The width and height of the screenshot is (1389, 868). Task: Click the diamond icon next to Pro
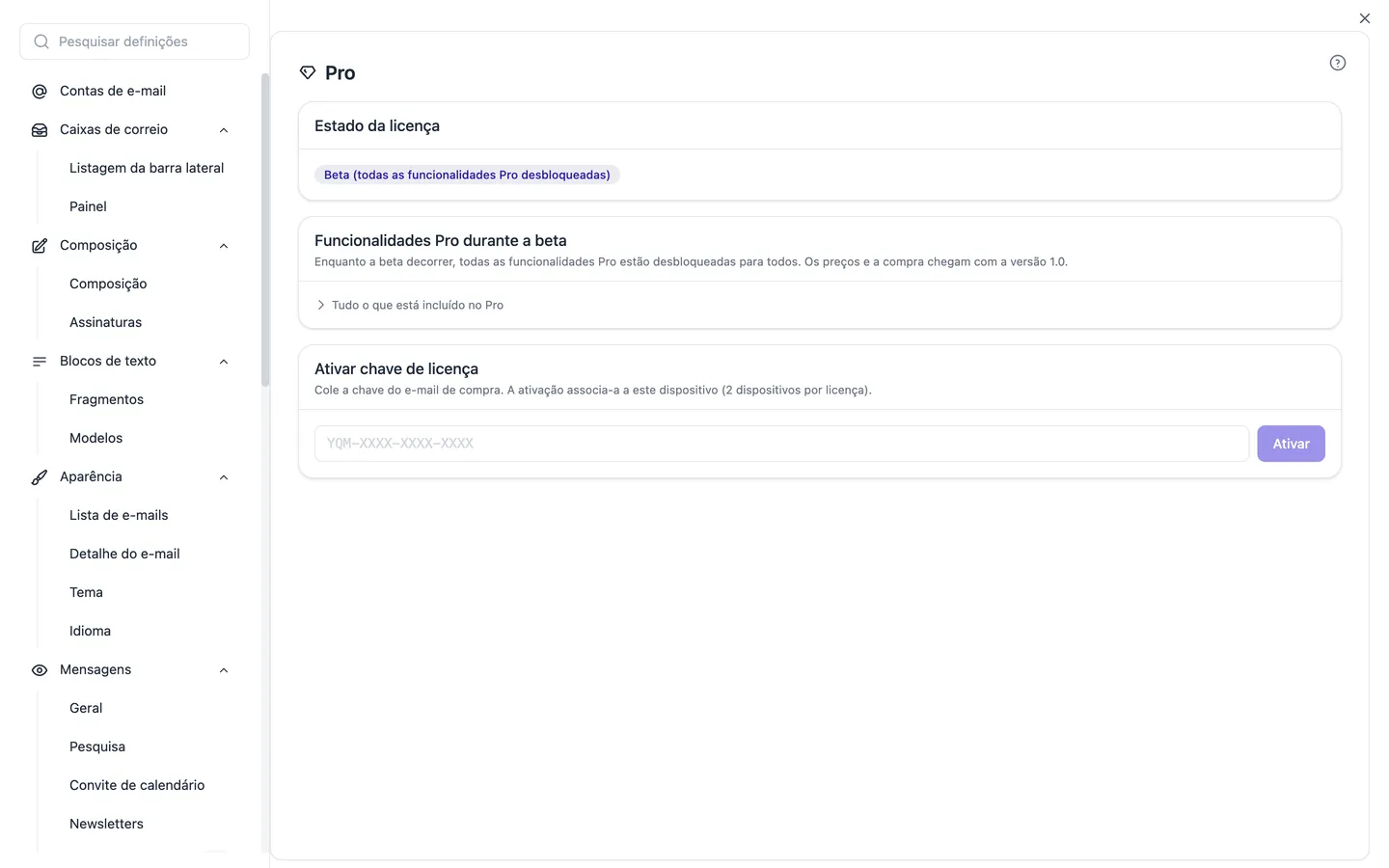click(308, 72)
